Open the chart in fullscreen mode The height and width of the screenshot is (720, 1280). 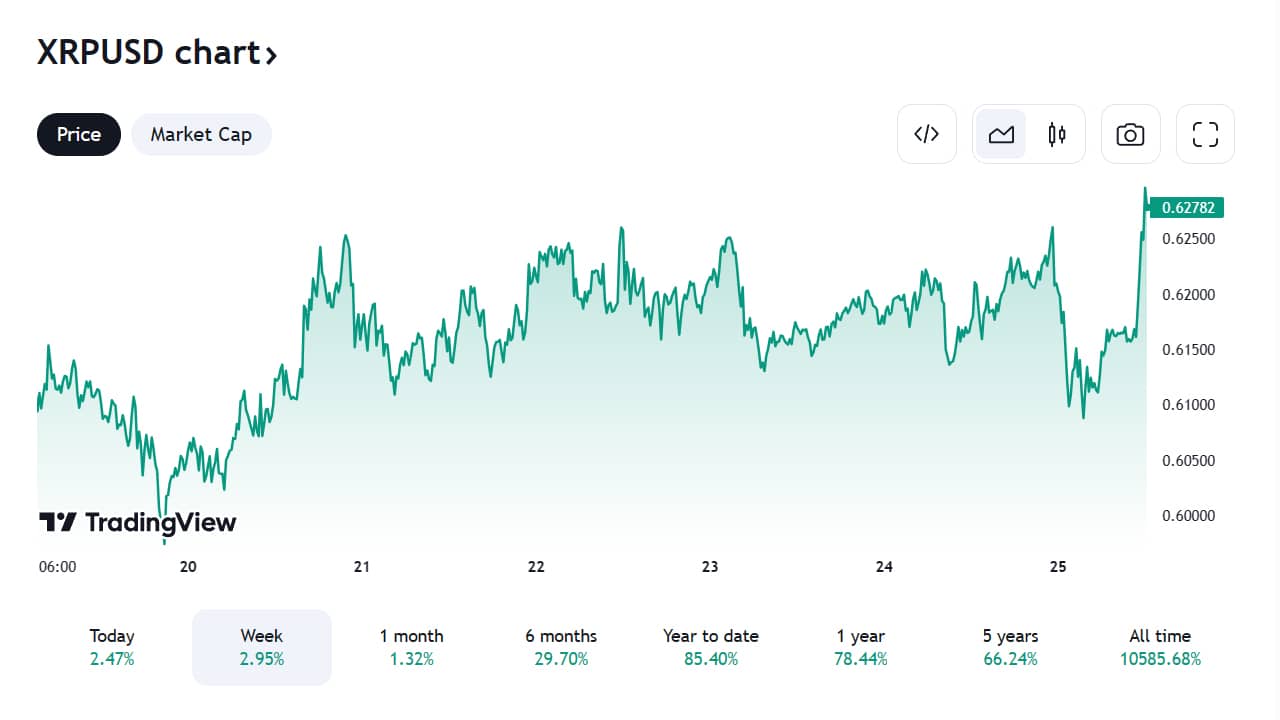[1205, 134]
